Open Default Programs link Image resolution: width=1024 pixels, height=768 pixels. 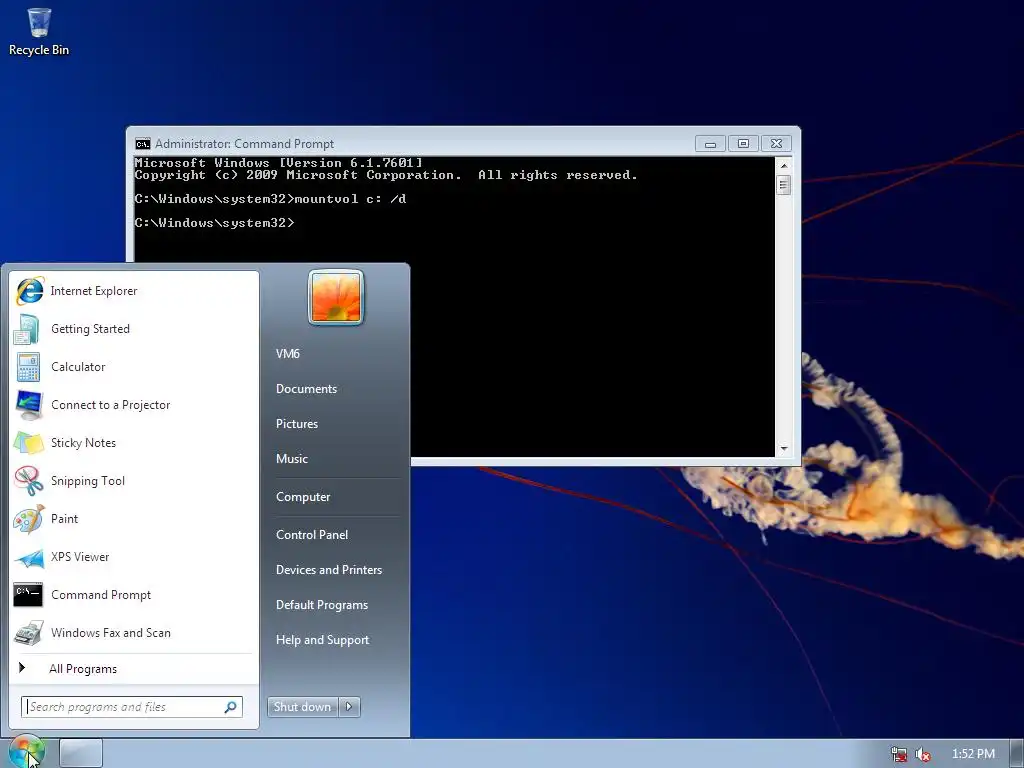[322, 605]
